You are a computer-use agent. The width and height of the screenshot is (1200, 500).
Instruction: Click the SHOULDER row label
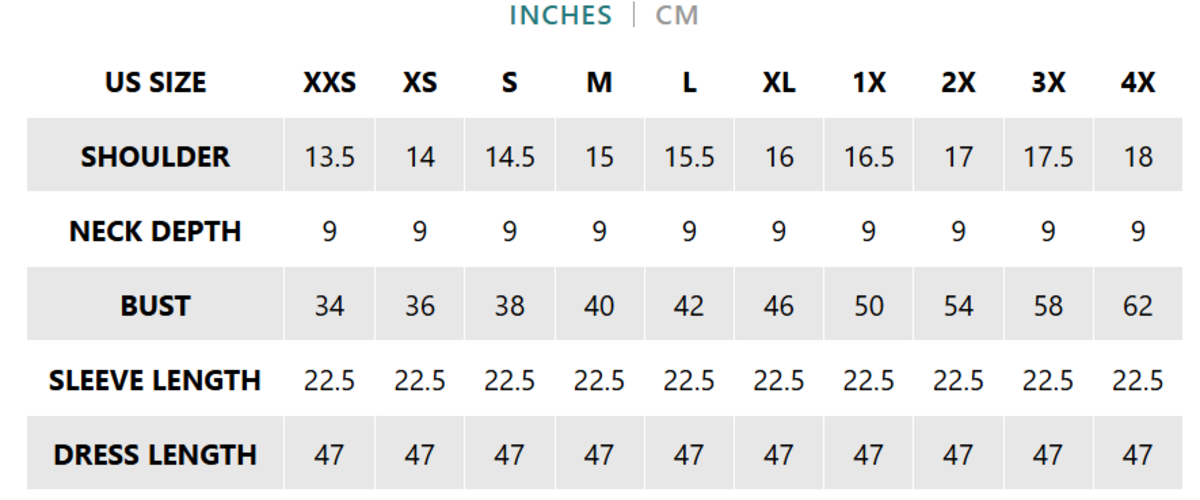[x=155, y=156]
